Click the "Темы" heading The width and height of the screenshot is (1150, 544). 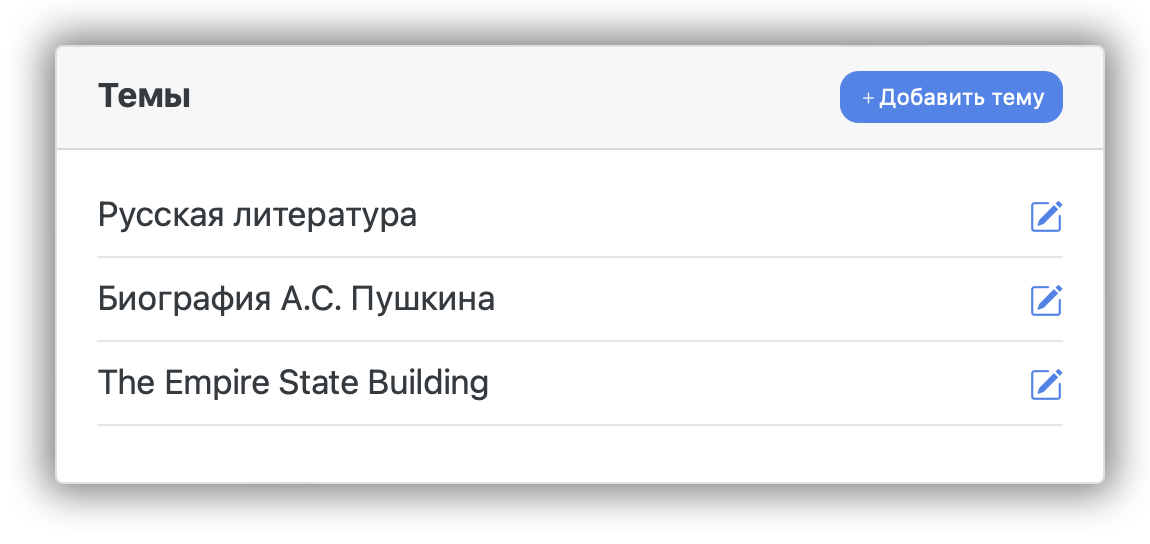point(144,97)
